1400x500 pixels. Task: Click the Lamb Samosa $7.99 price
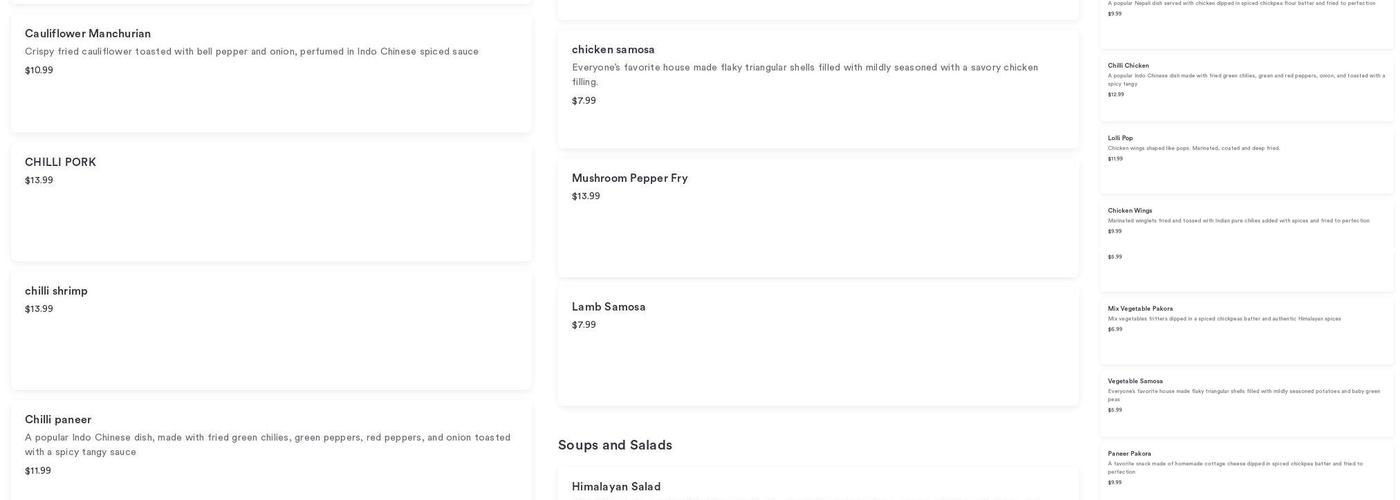point(584,325)
